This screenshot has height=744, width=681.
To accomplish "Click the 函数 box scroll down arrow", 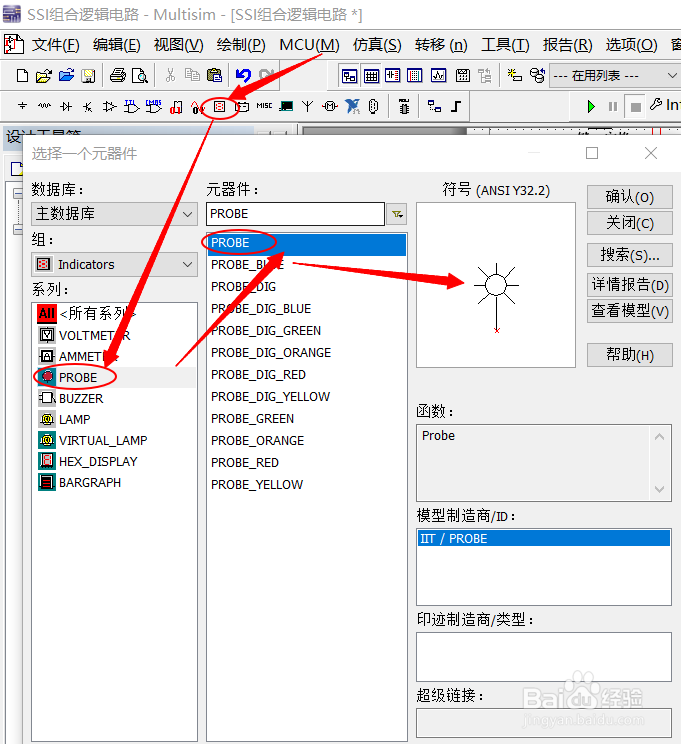I will [659, 489].
